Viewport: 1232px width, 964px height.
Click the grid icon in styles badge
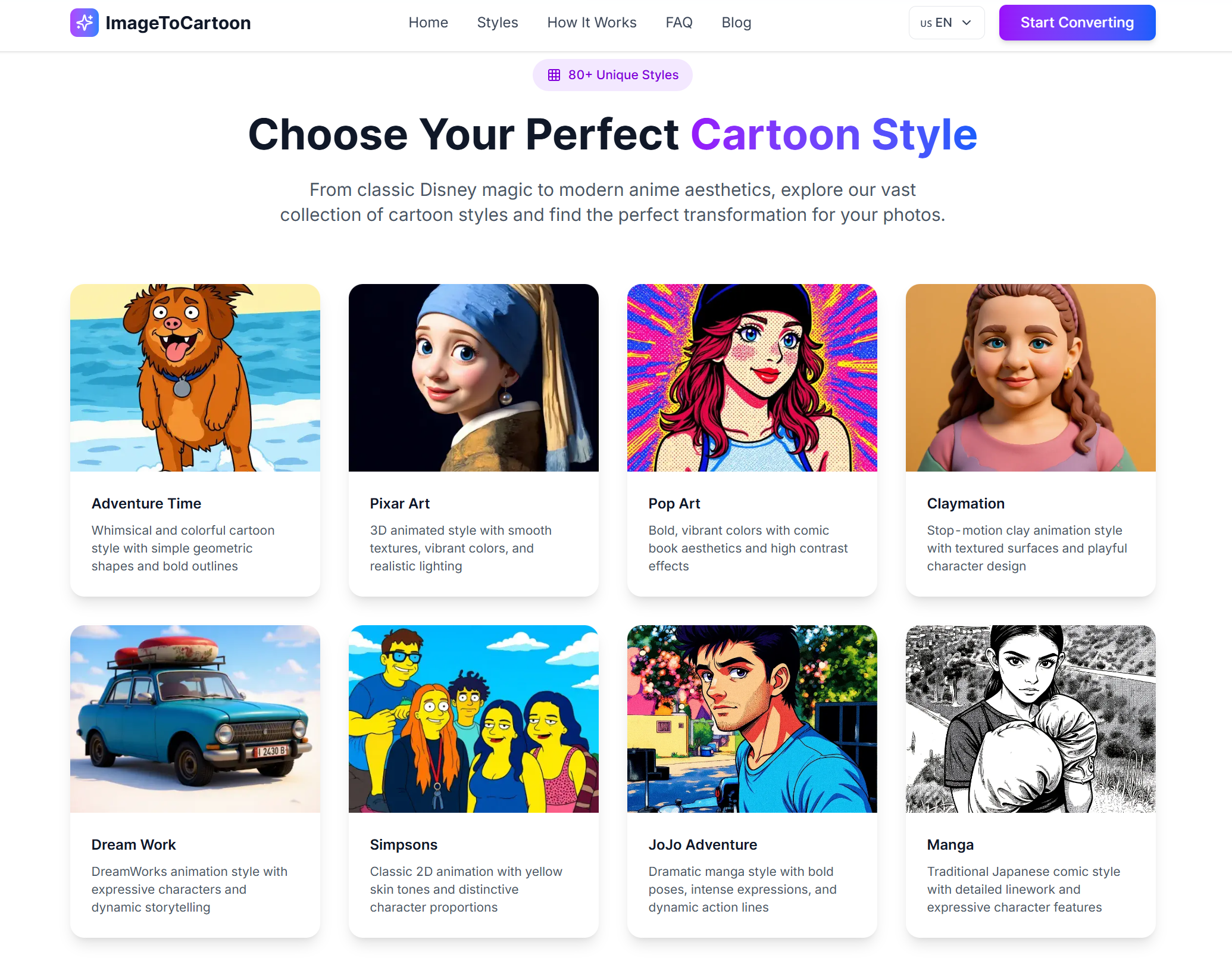[554, 75]
